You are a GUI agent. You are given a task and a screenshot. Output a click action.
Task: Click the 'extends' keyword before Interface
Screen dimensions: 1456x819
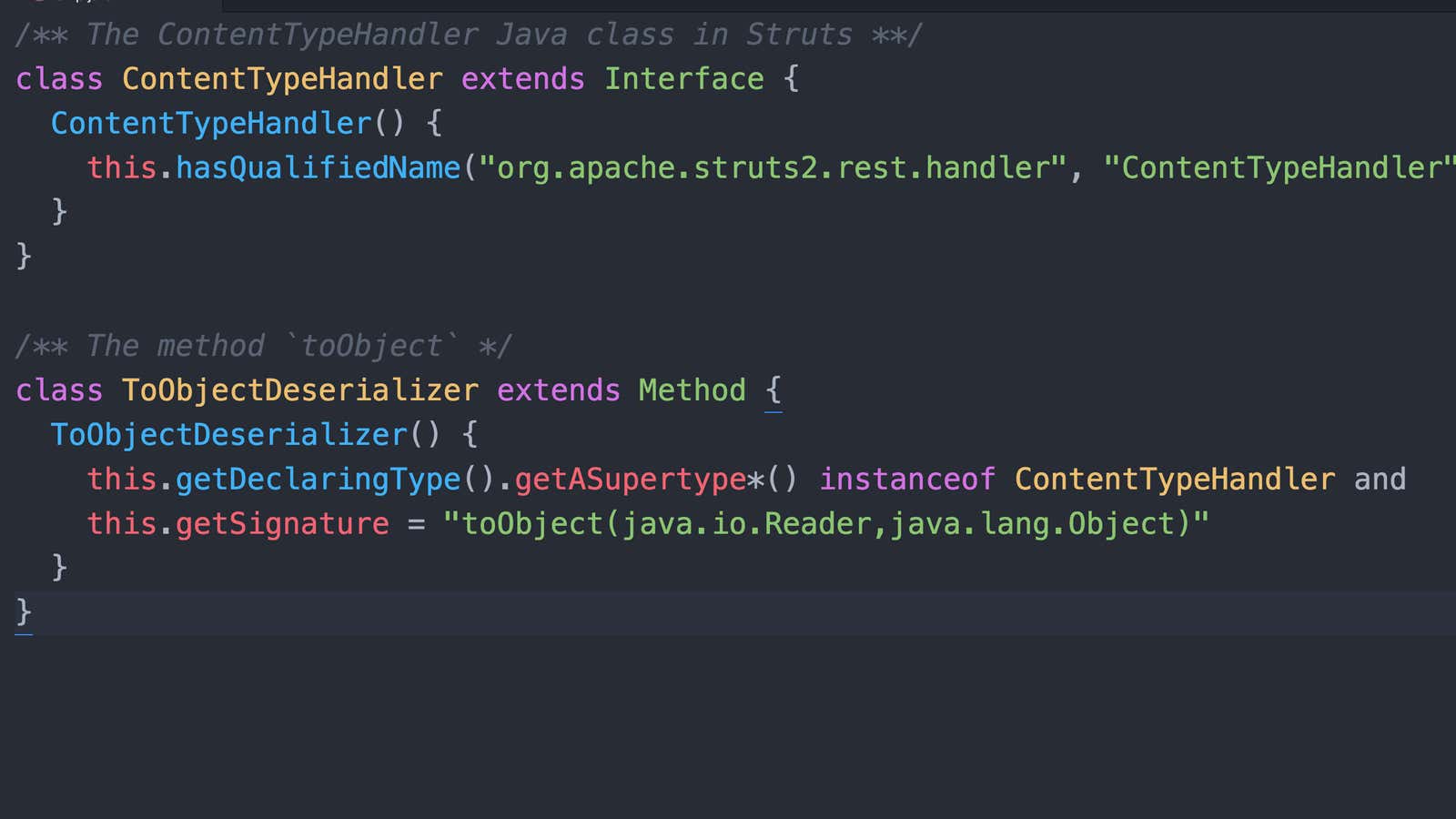point(522,79)
